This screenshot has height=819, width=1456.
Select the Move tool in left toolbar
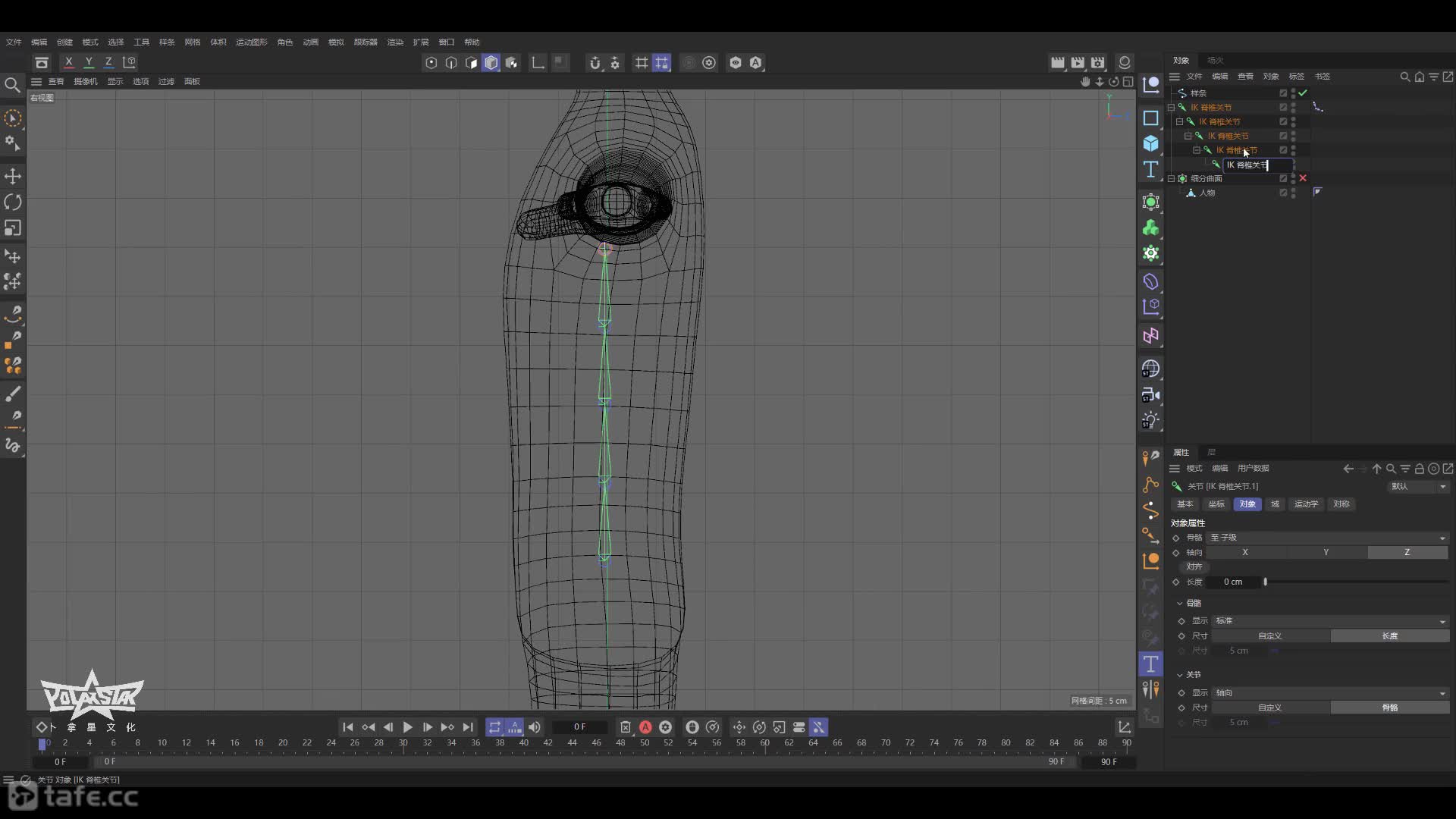point(13,177)
